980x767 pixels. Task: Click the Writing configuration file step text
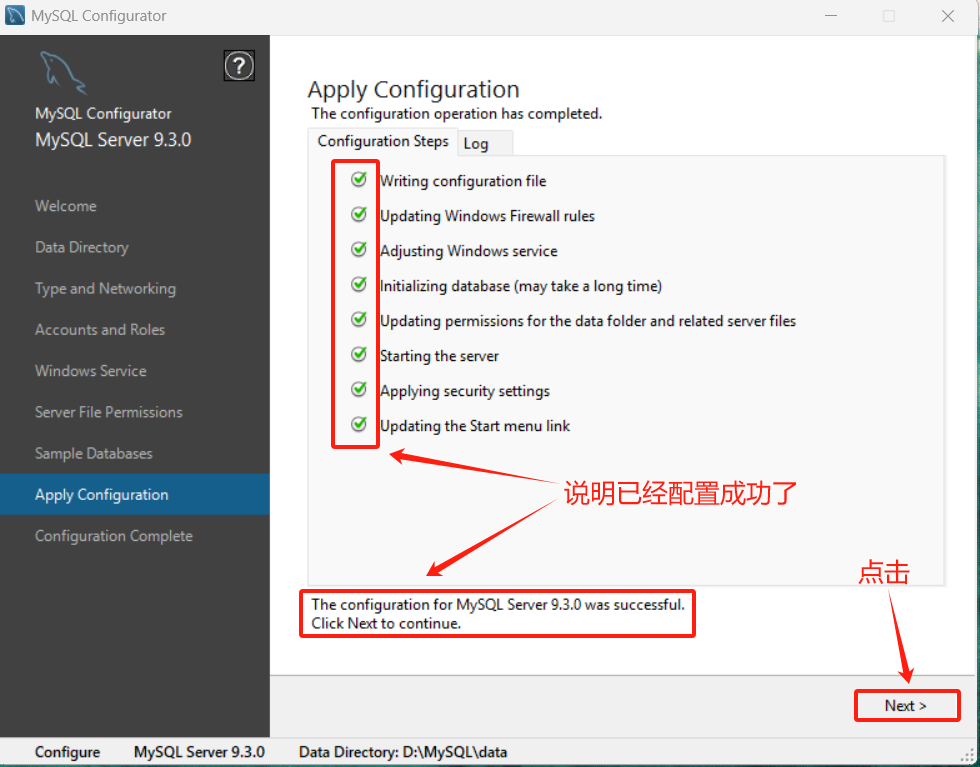point(463,181)
